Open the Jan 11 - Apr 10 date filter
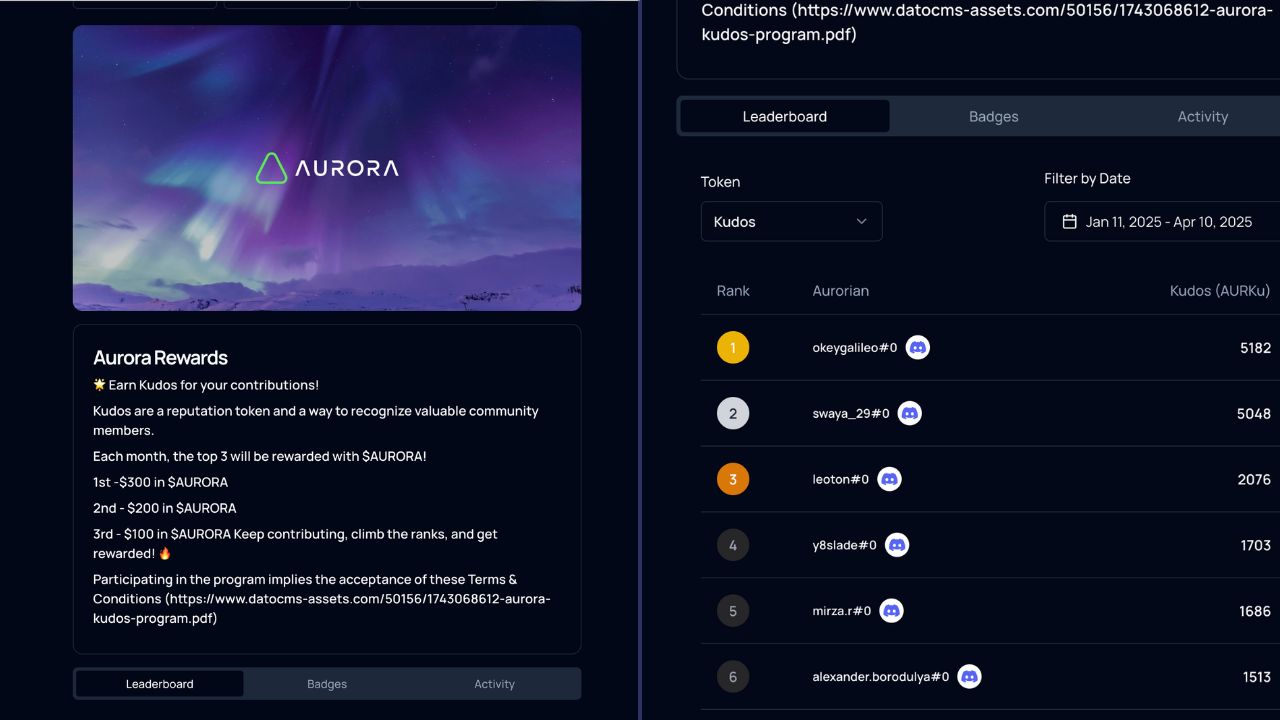1280x720 pixels. tap(1162, 221)
